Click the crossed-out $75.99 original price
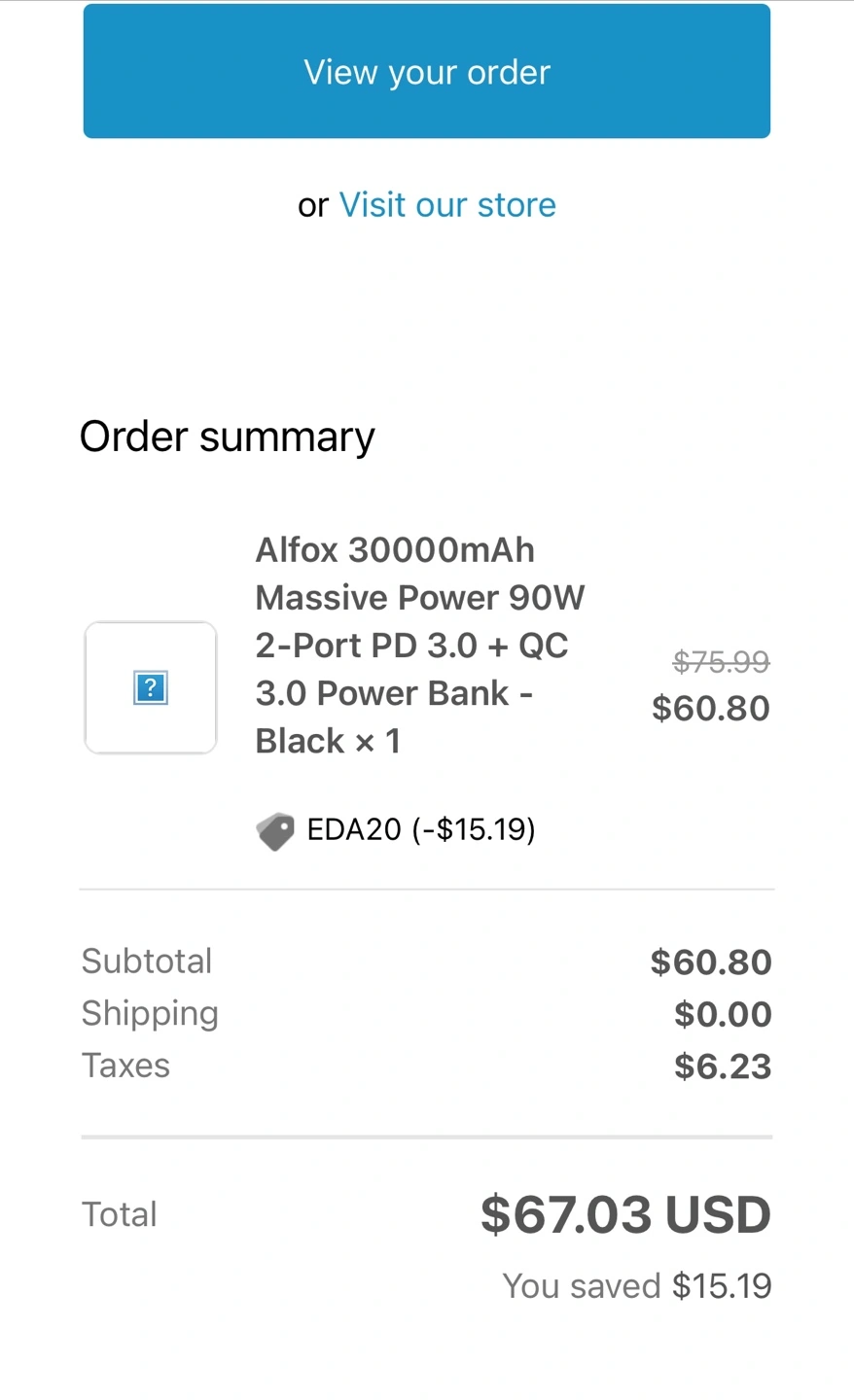854x1400 pixels. pos(721,662)
